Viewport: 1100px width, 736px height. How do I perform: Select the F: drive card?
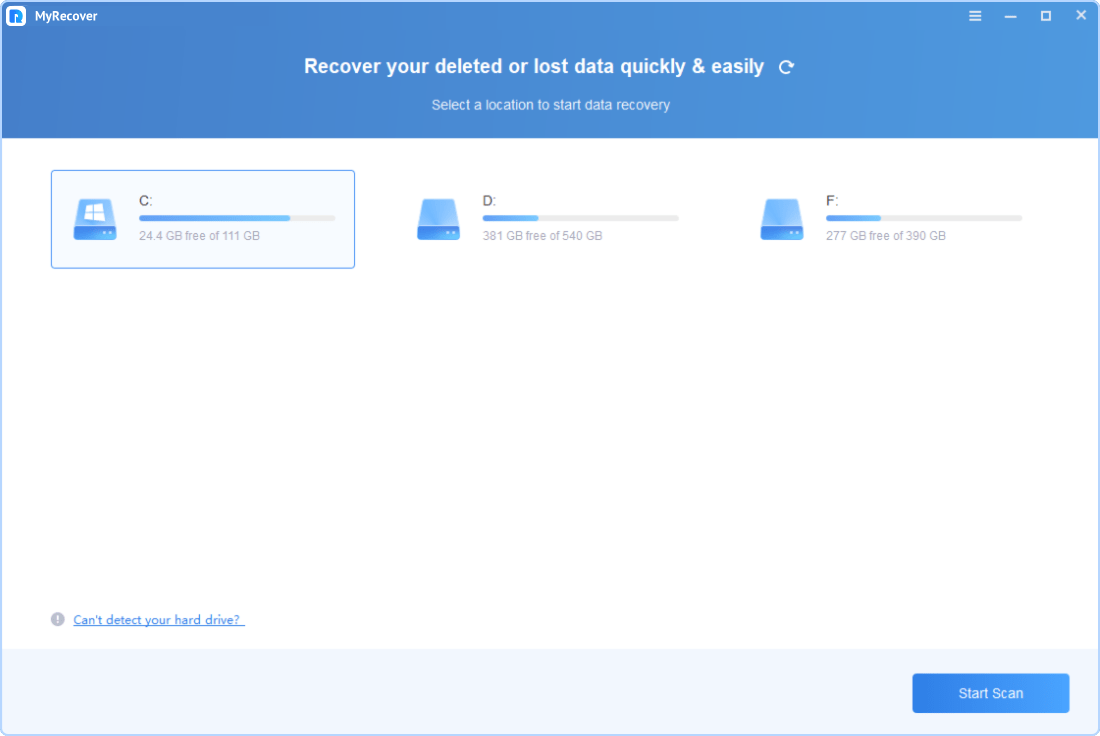pos(890,219)
